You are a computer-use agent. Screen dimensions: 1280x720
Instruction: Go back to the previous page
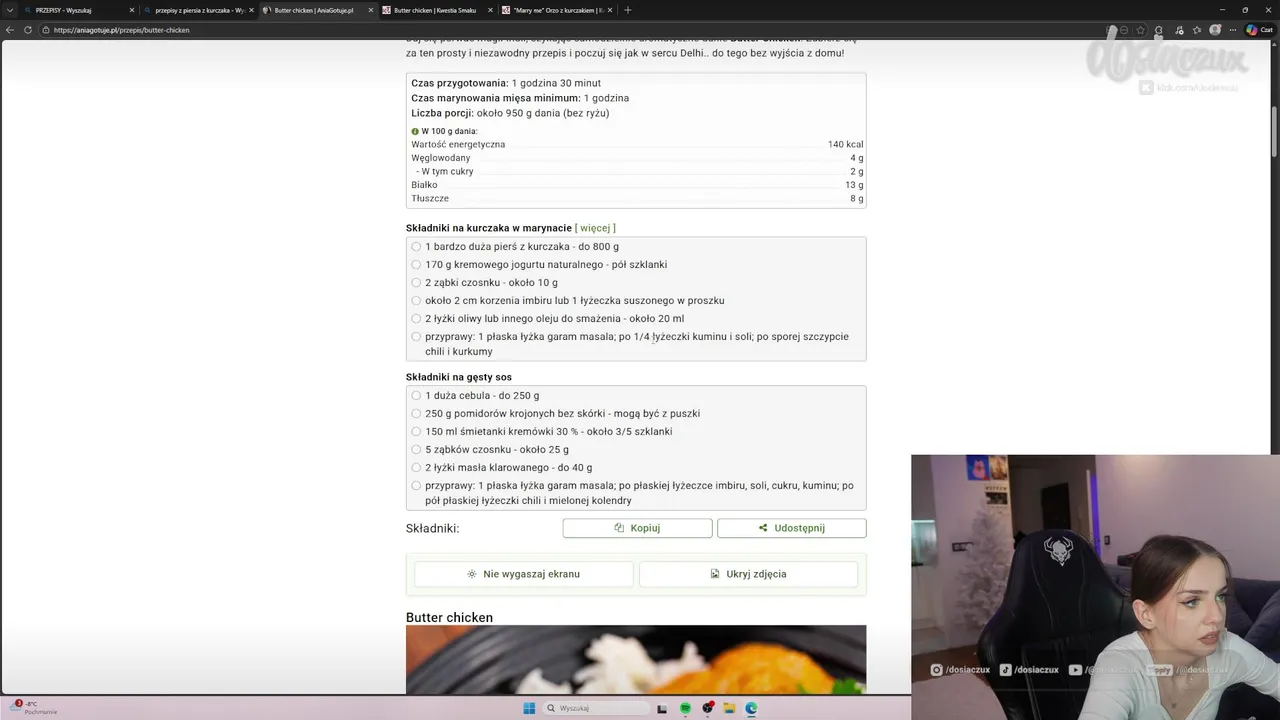[x=10, y=30]
